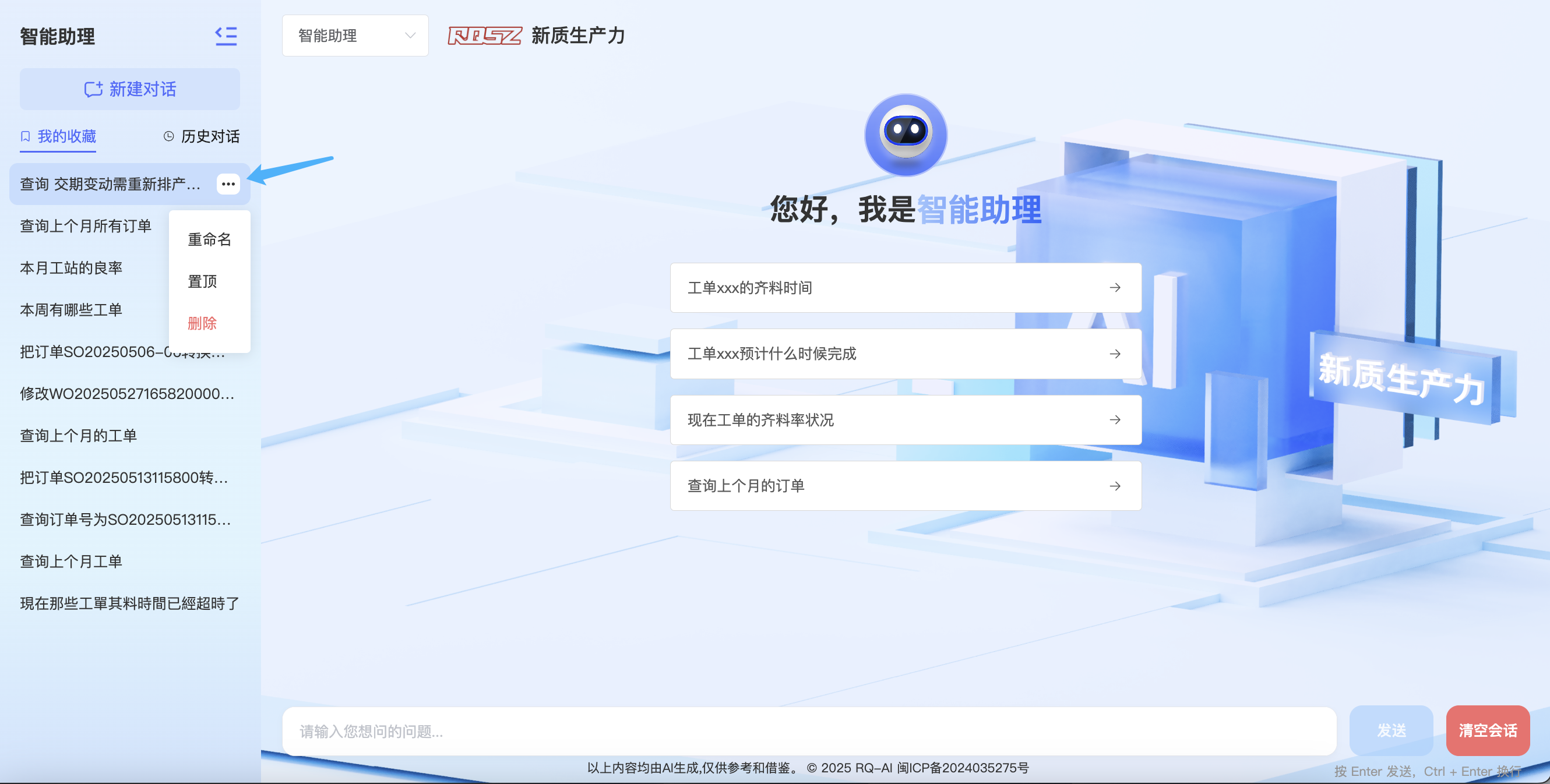This screenshot has height=784, width=1550.
Task: Open conversation 查询上个月的工单
Action: [79, 436]
